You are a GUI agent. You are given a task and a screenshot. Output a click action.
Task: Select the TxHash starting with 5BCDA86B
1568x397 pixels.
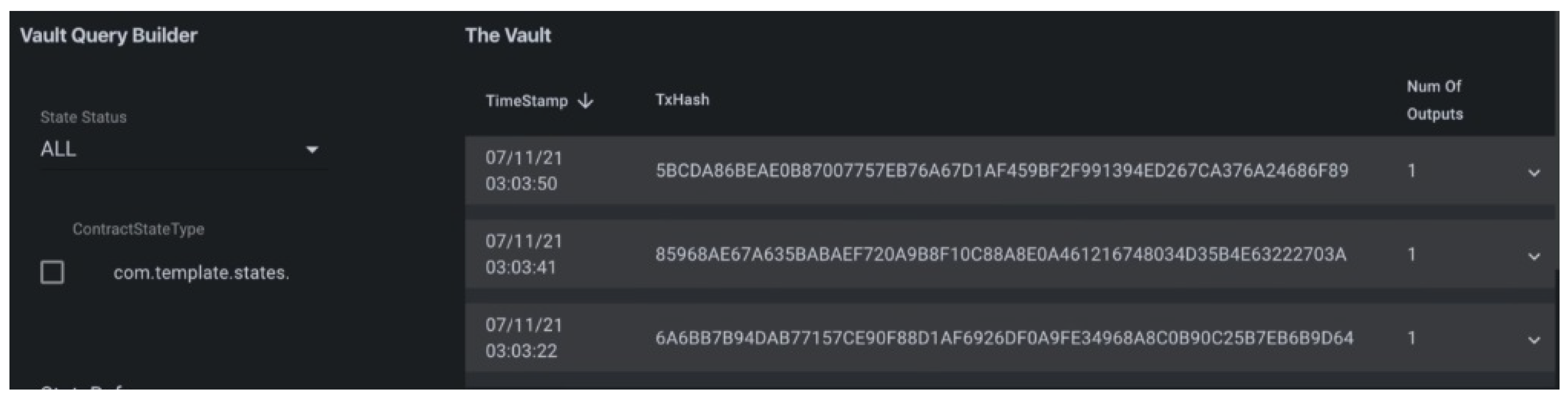1002,171
